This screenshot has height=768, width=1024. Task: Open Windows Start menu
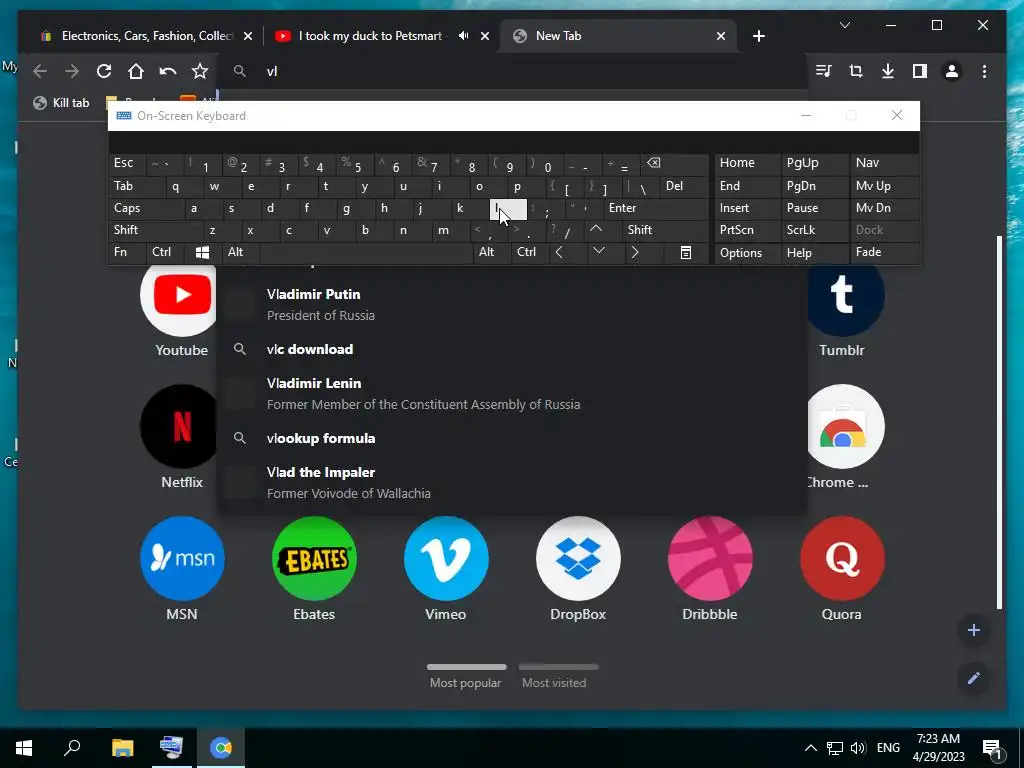click(24, 748)
